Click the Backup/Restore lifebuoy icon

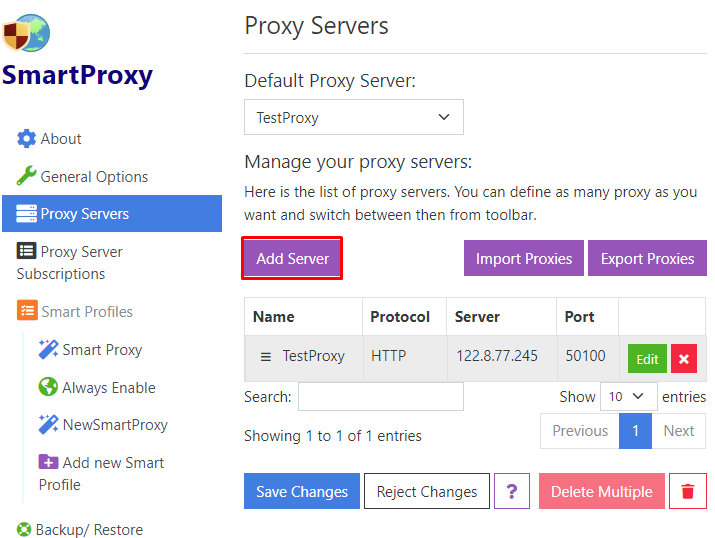[x=24, y=529]
